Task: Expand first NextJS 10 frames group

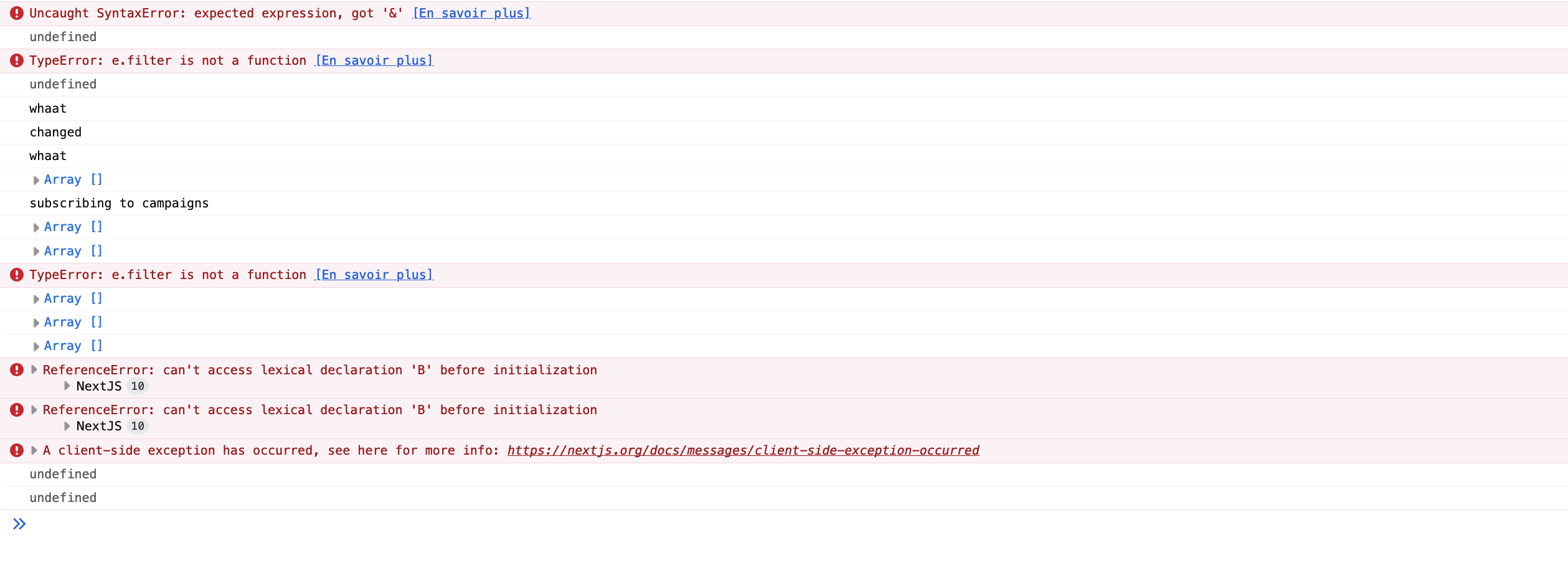Action: point(67,386)
